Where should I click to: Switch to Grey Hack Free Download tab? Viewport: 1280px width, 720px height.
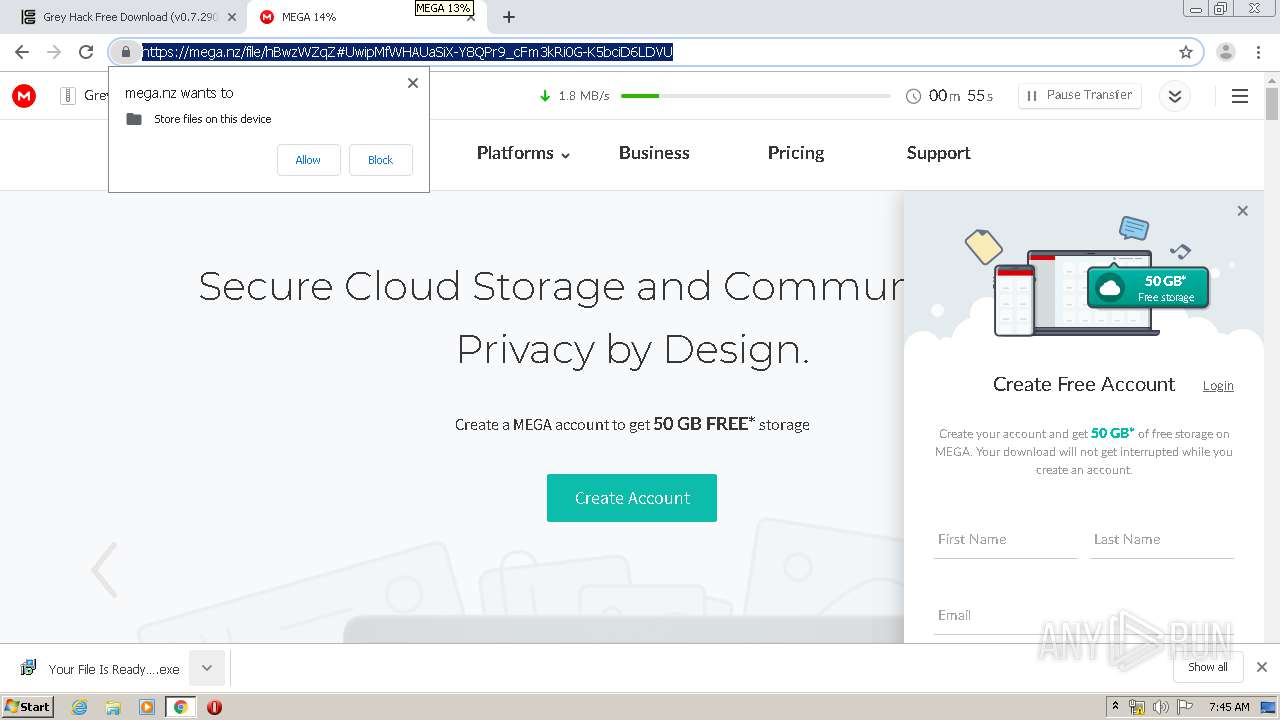coord(130,17)
